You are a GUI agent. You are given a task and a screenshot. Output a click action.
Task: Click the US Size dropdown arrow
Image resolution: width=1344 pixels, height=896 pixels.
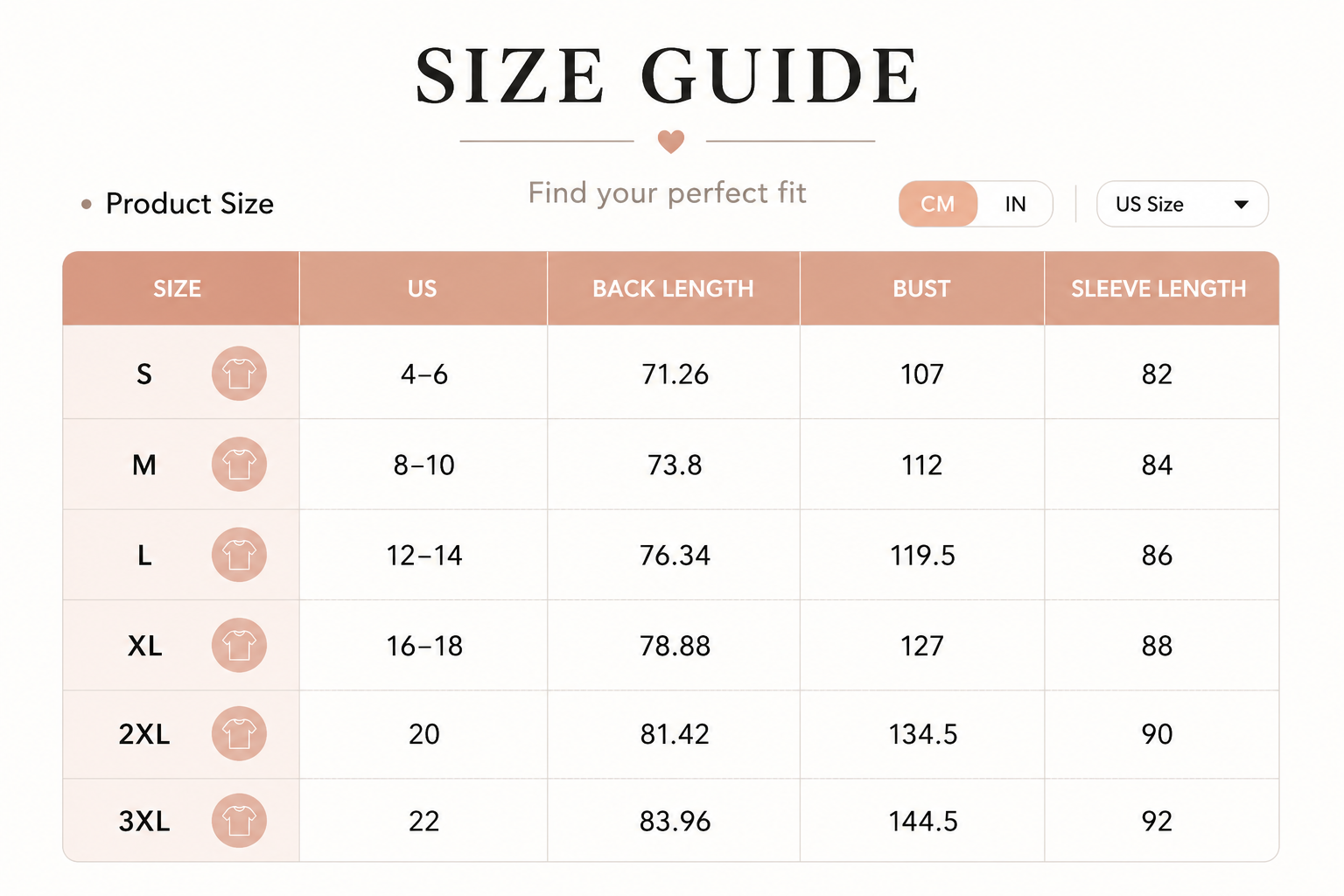pyautogui.click(x=1241, y=205)
